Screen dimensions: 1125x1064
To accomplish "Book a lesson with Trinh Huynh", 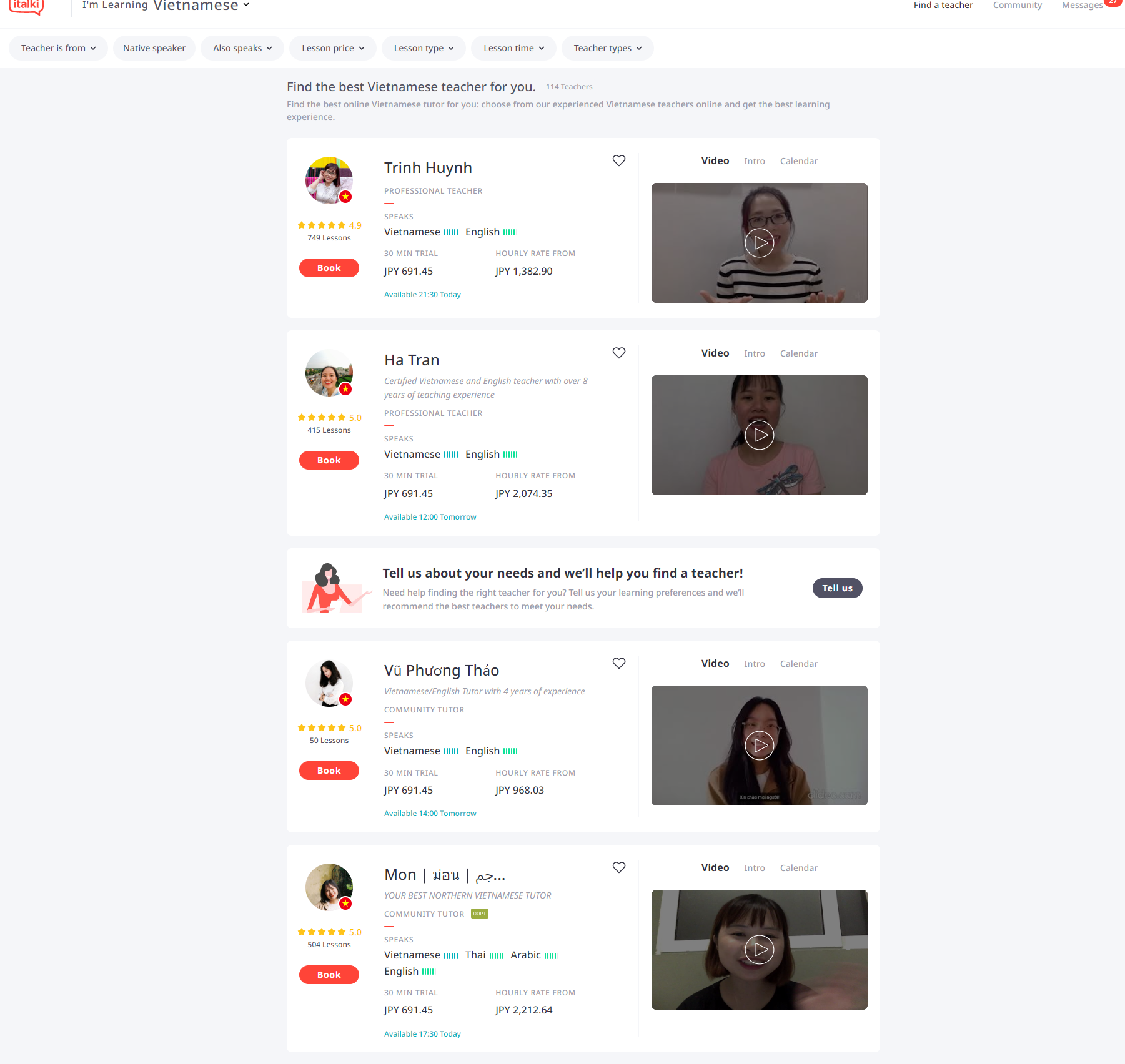I will (329, 268).
